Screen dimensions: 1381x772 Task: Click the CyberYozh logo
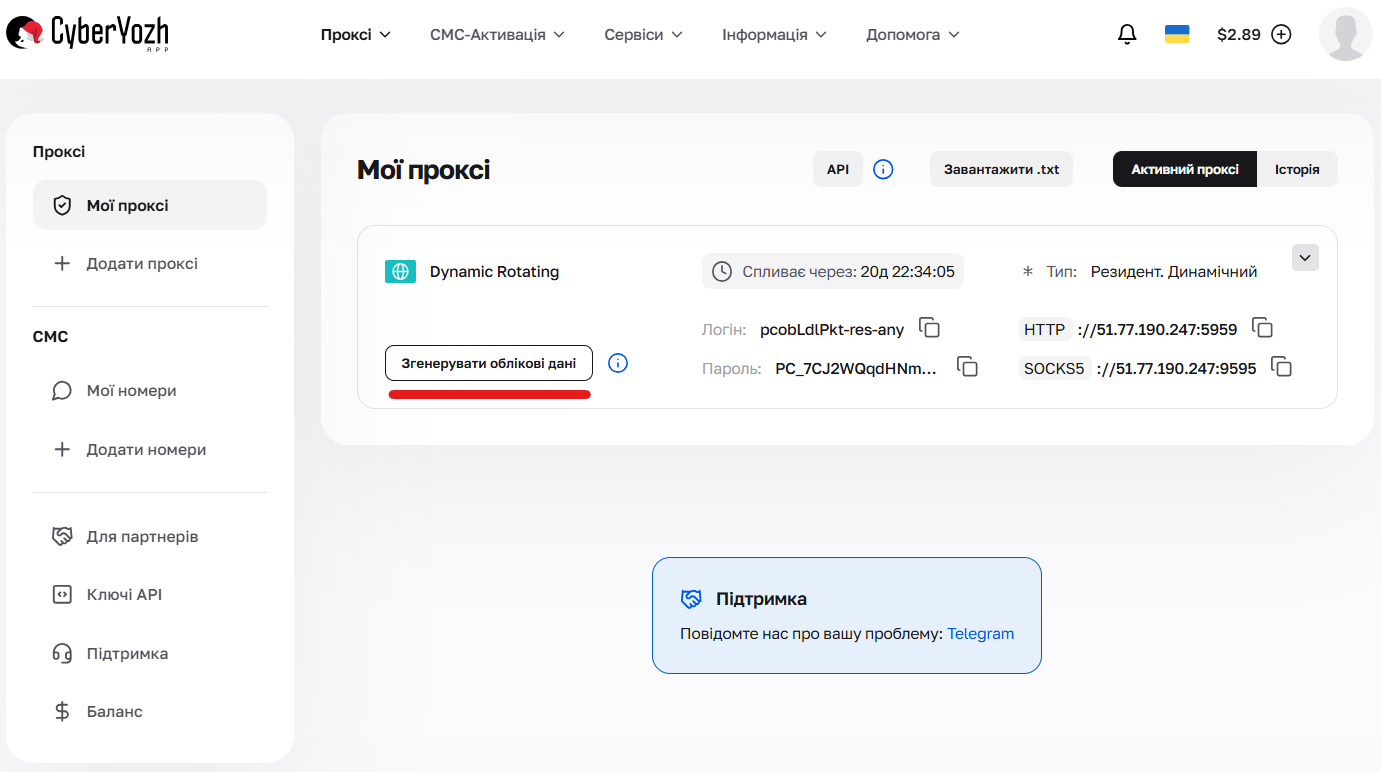coord(86,33)
